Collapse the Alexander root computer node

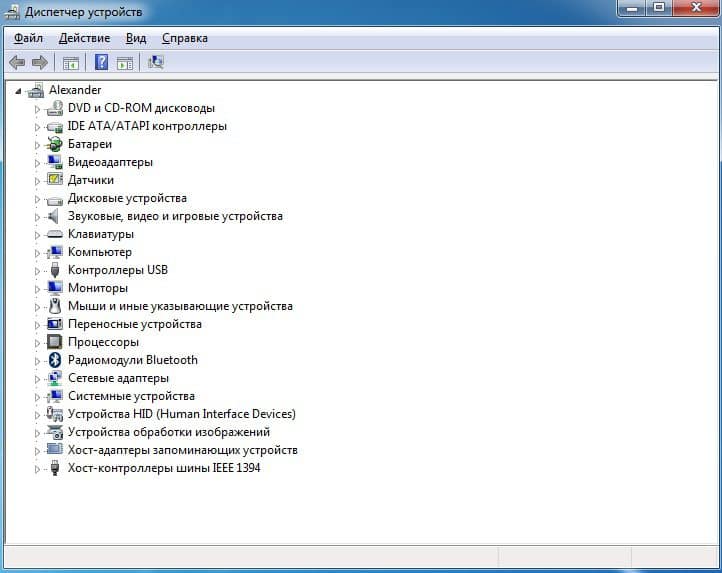click(x=19, y=90)
